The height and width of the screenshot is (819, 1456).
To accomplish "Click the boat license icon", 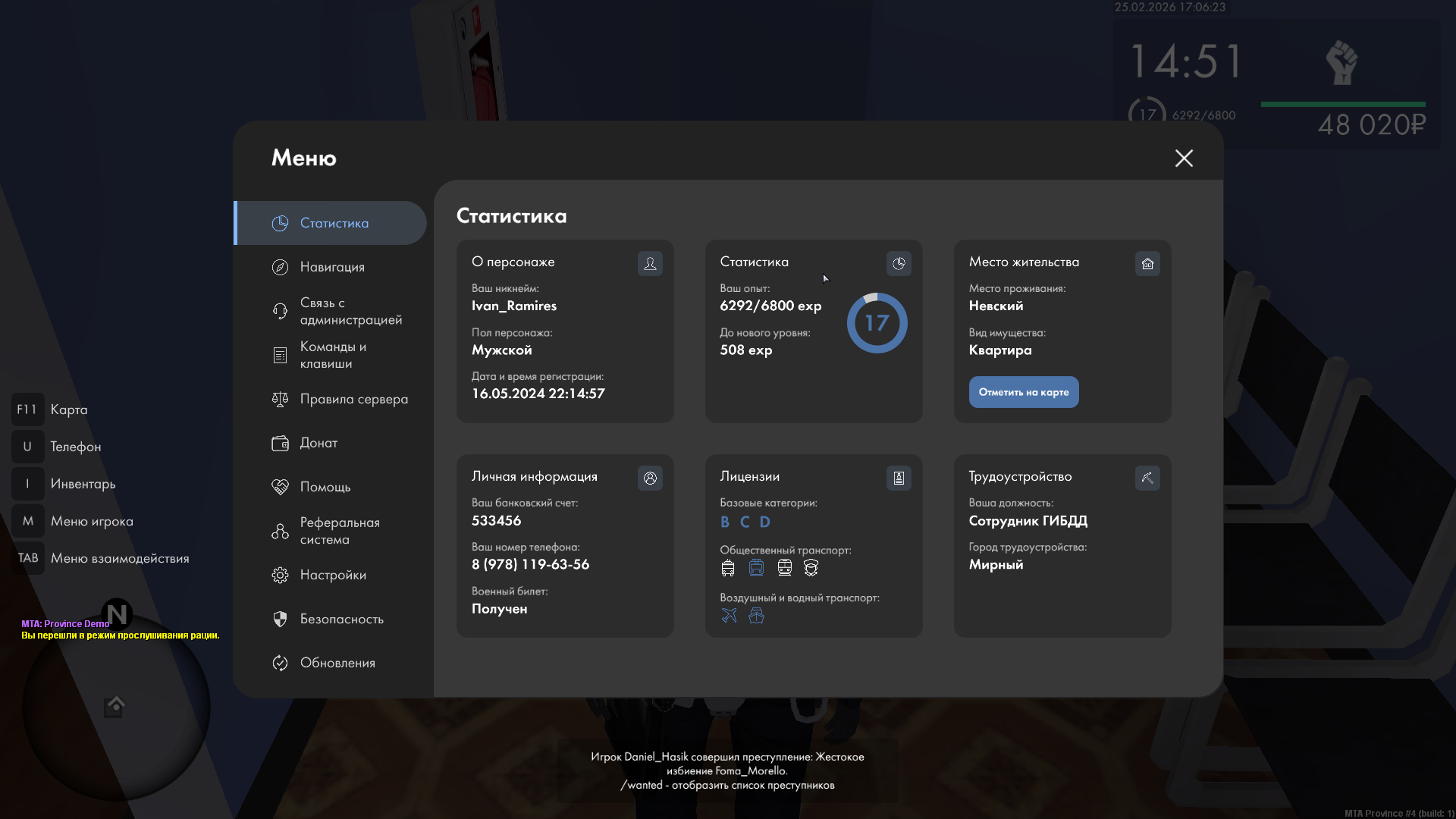I will click(x=756, y=615).
